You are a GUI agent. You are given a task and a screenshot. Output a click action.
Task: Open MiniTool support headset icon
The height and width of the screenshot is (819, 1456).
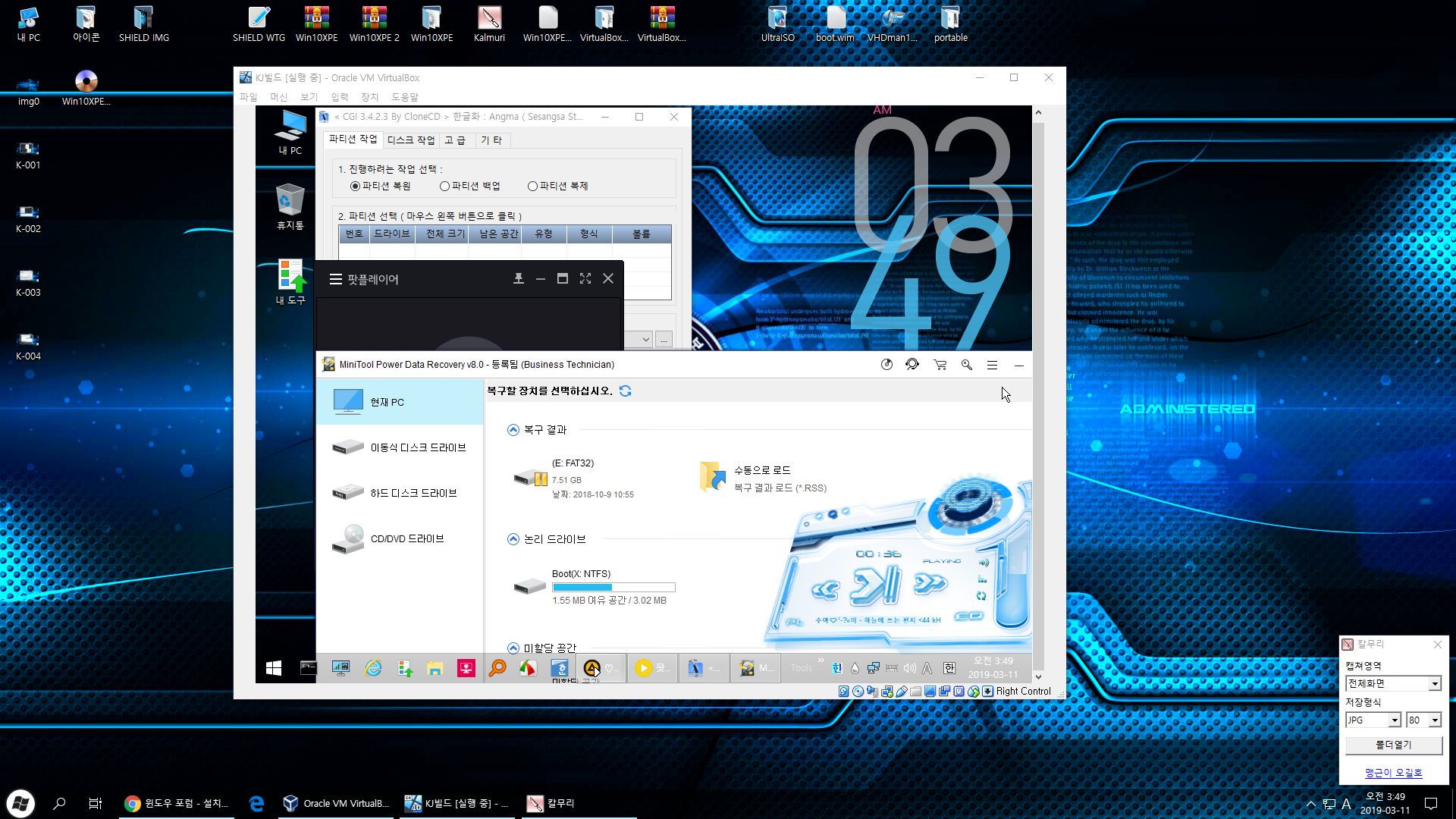(912, 365)
